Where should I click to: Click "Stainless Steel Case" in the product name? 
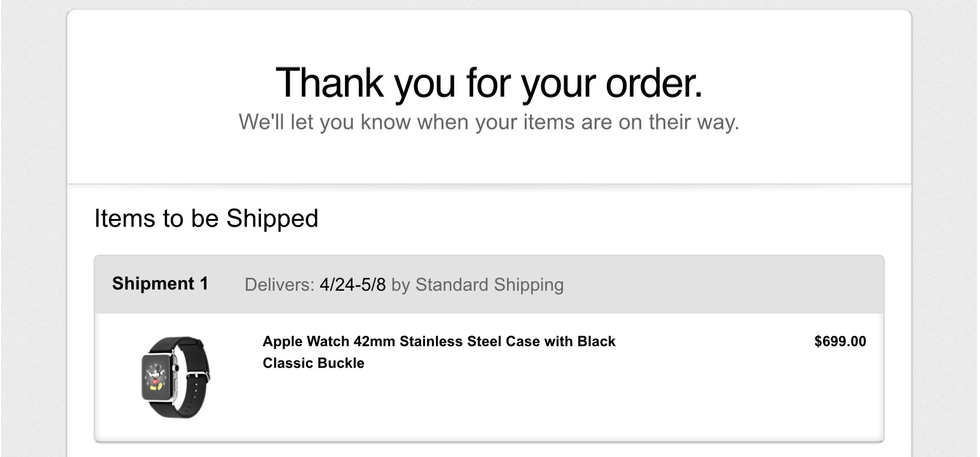(x=472, y=341)
